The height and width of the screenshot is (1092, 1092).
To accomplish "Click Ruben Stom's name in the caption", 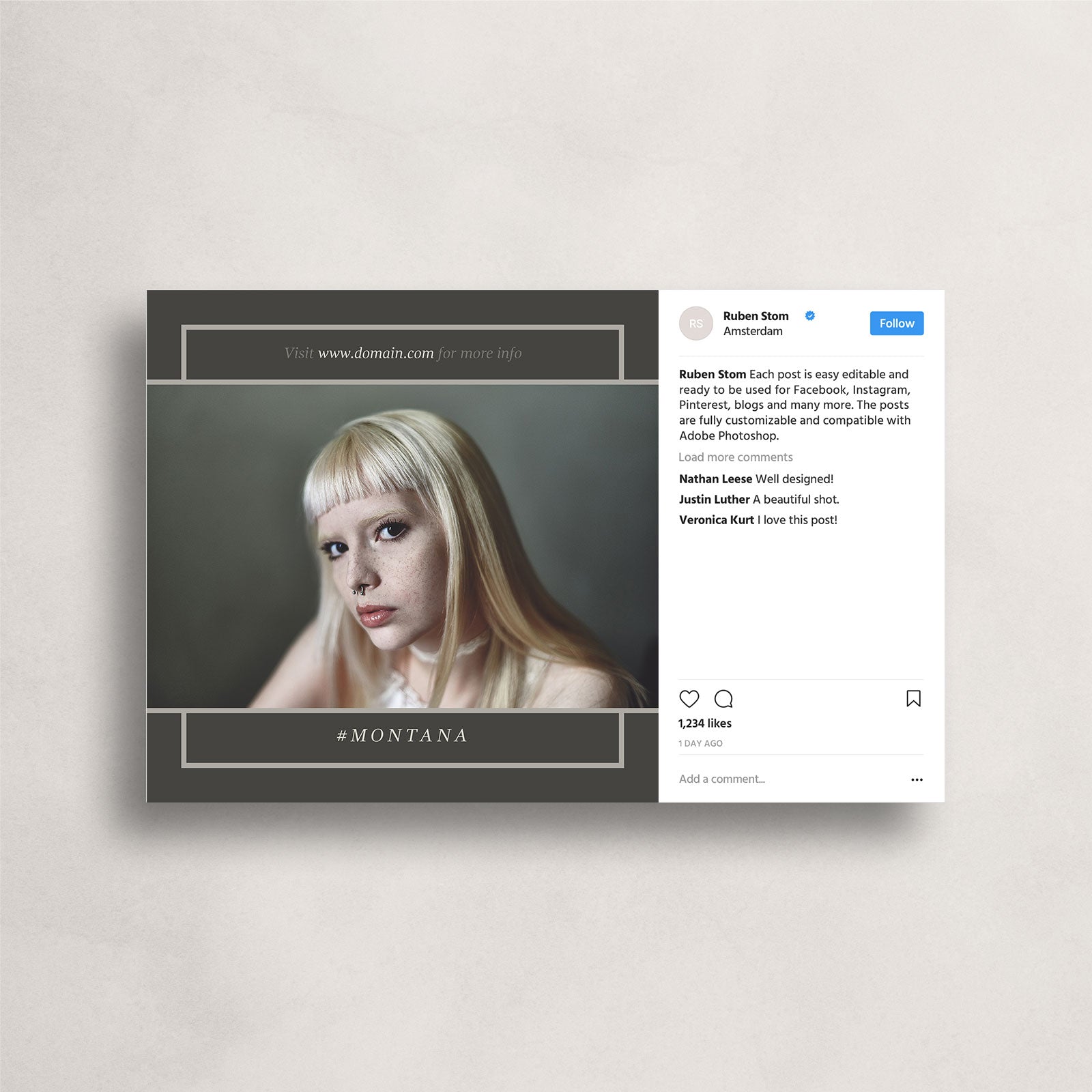I will pyautogui.click(x=712, y=374).
